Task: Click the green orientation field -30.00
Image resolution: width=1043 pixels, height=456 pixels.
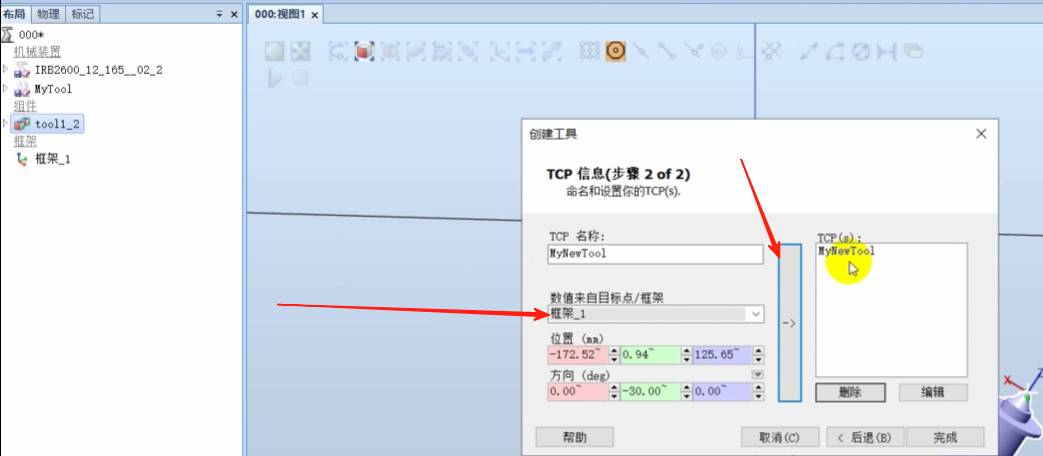Action: click(651, 392)
